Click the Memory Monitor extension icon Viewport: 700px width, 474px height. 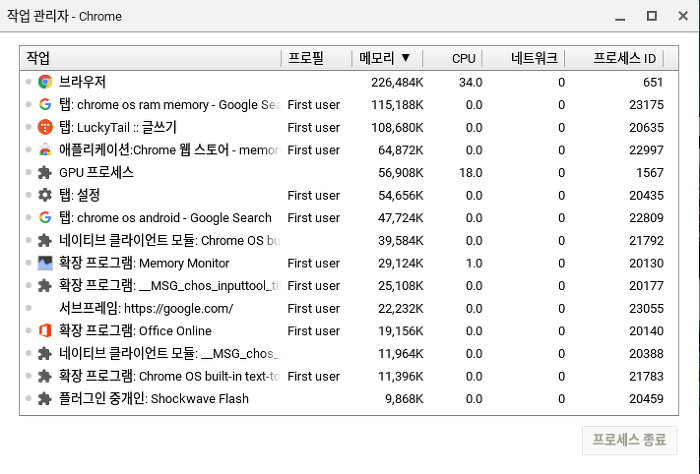pos(45,263)
